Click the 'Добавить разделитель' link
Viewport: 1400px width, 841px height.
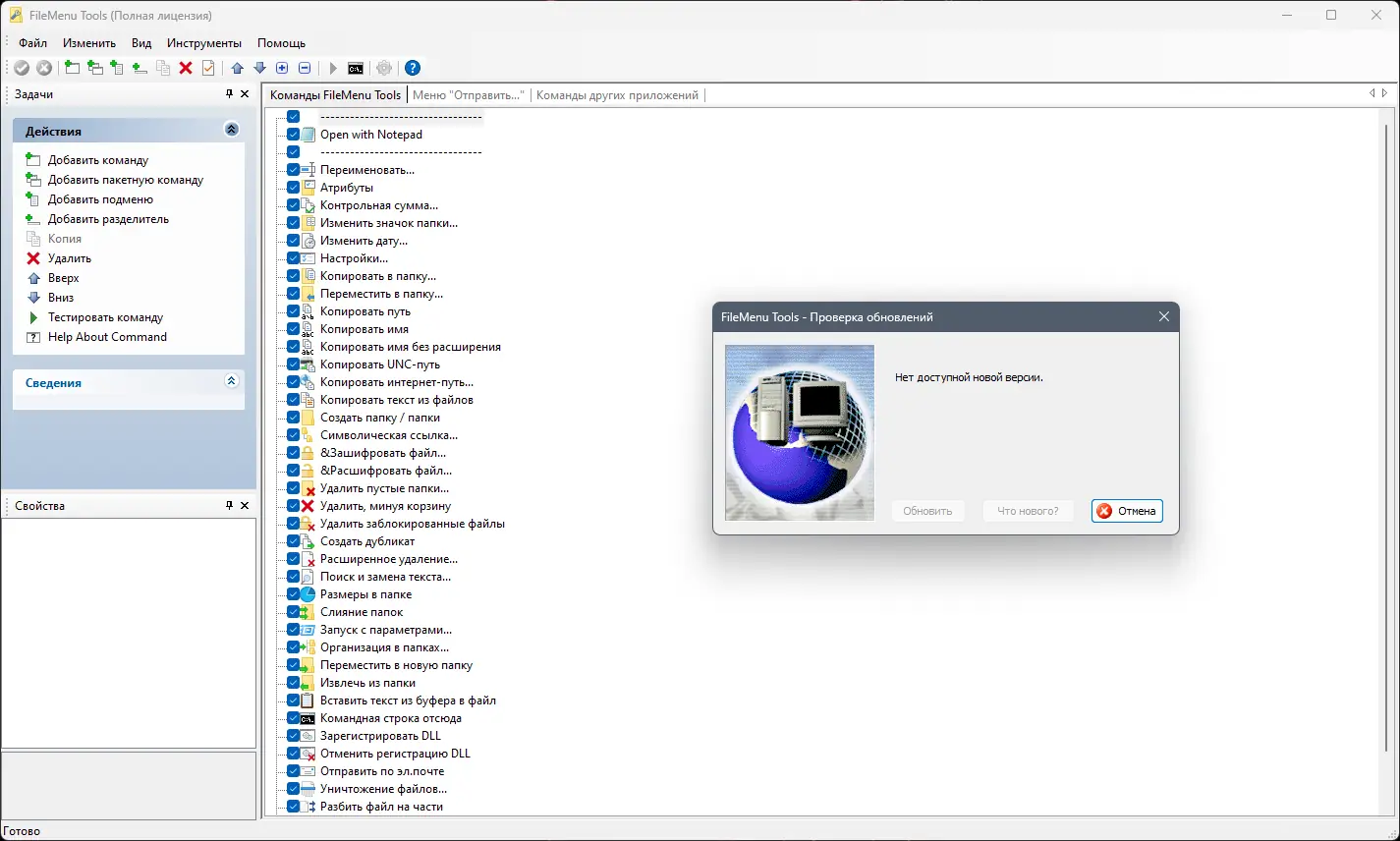click(x=108, y=219)
